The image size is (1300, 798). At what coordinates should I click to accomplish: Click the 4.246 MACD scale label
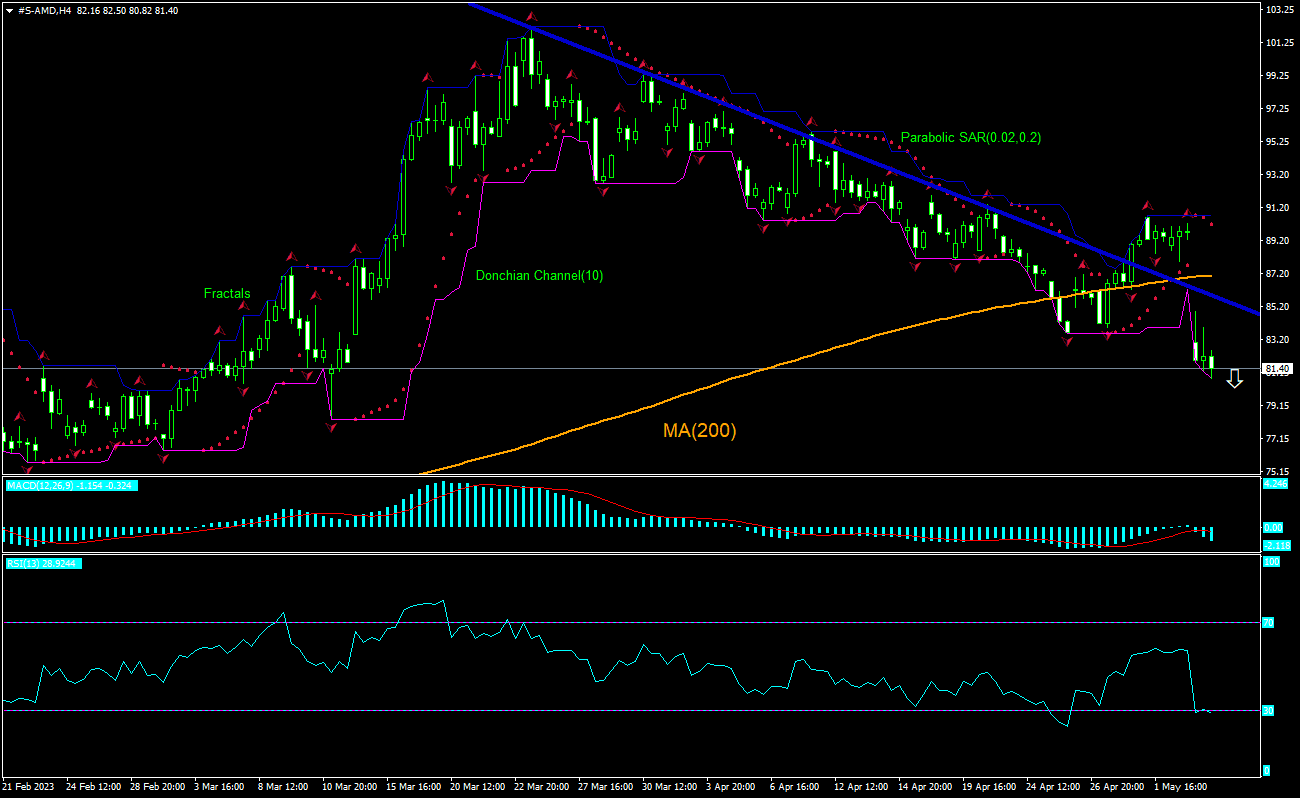(x=1275, y=484)
